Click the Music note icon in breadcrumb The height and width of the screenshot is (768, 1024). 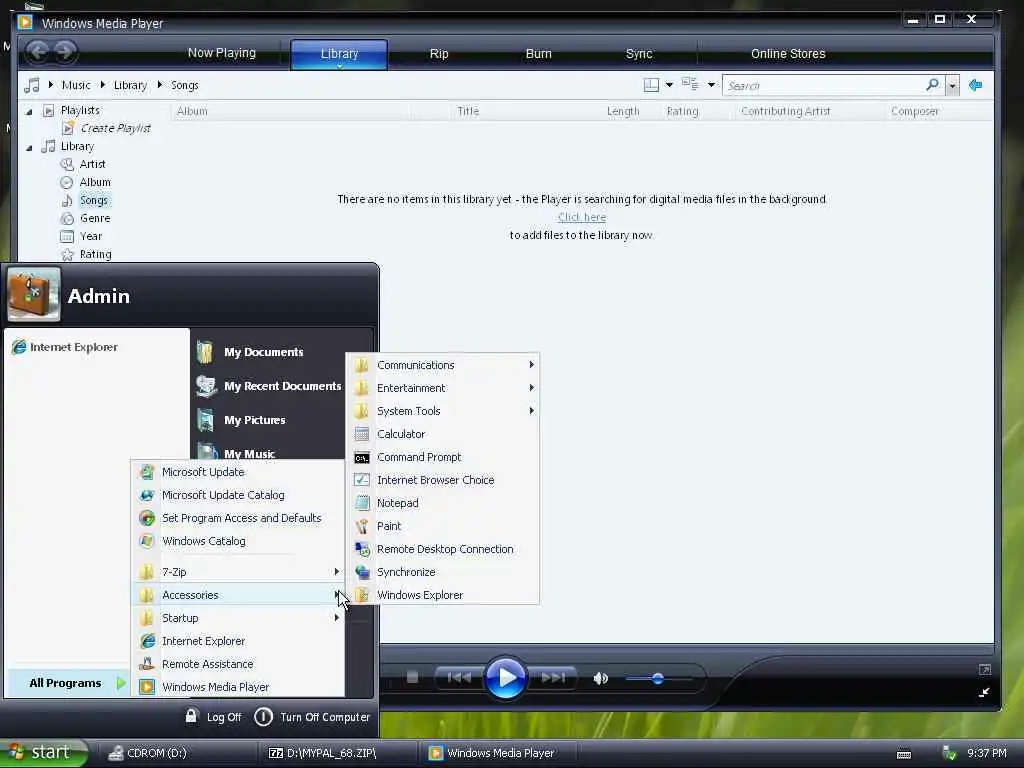click(31, 85)
